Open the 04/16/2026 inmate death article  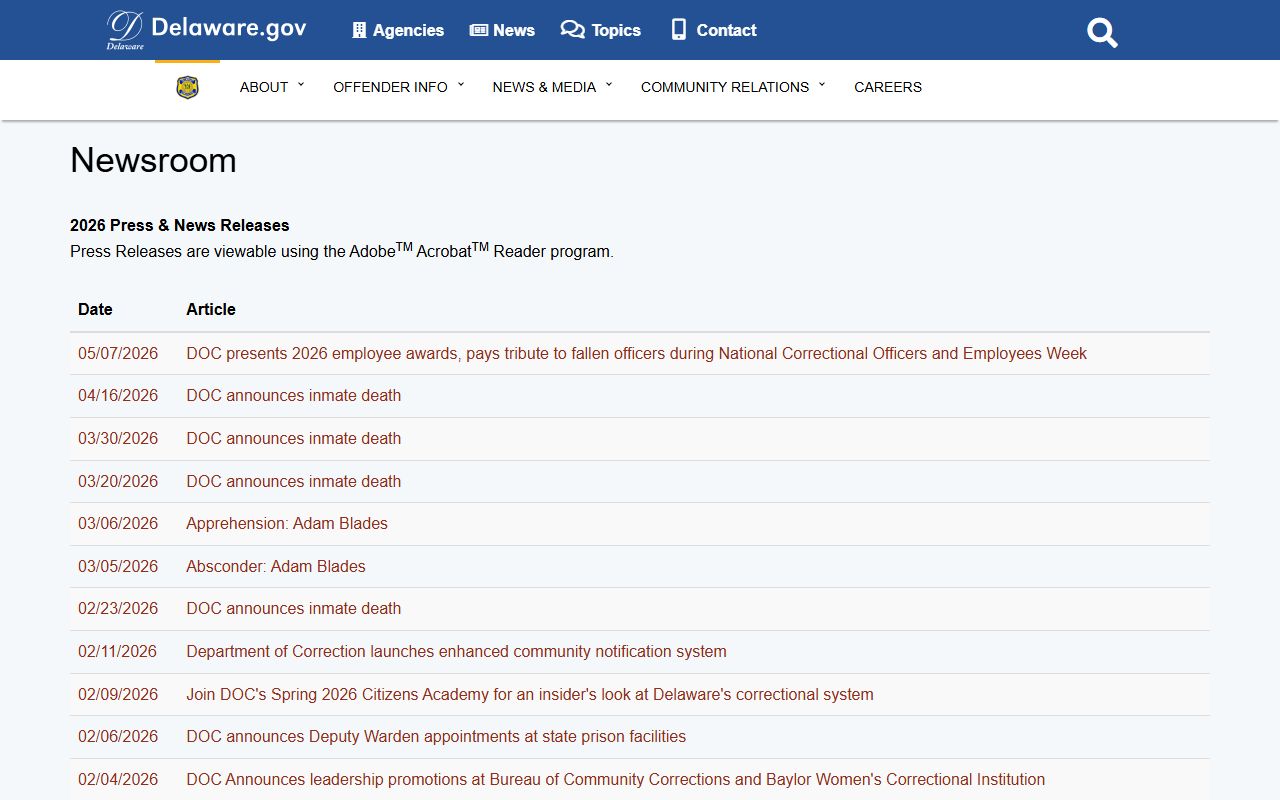pyautogui.click(x=293, y=396)
